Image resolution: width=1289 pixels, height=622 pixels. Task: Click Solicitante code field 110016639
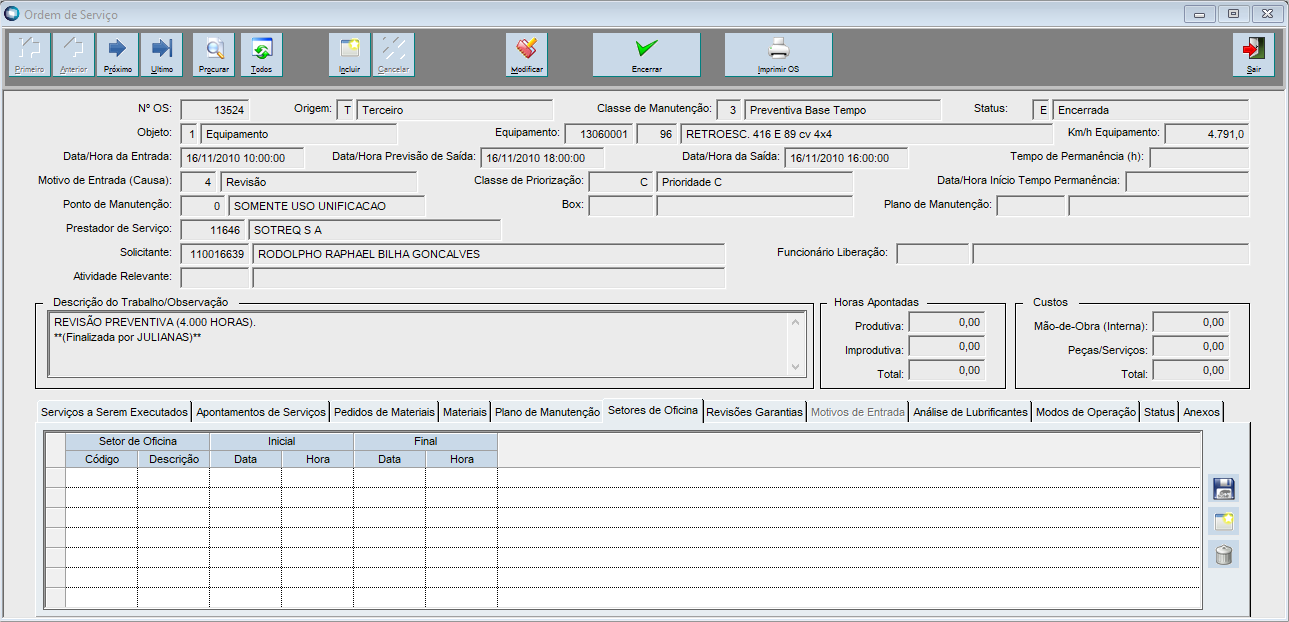[x=215, y=254]
